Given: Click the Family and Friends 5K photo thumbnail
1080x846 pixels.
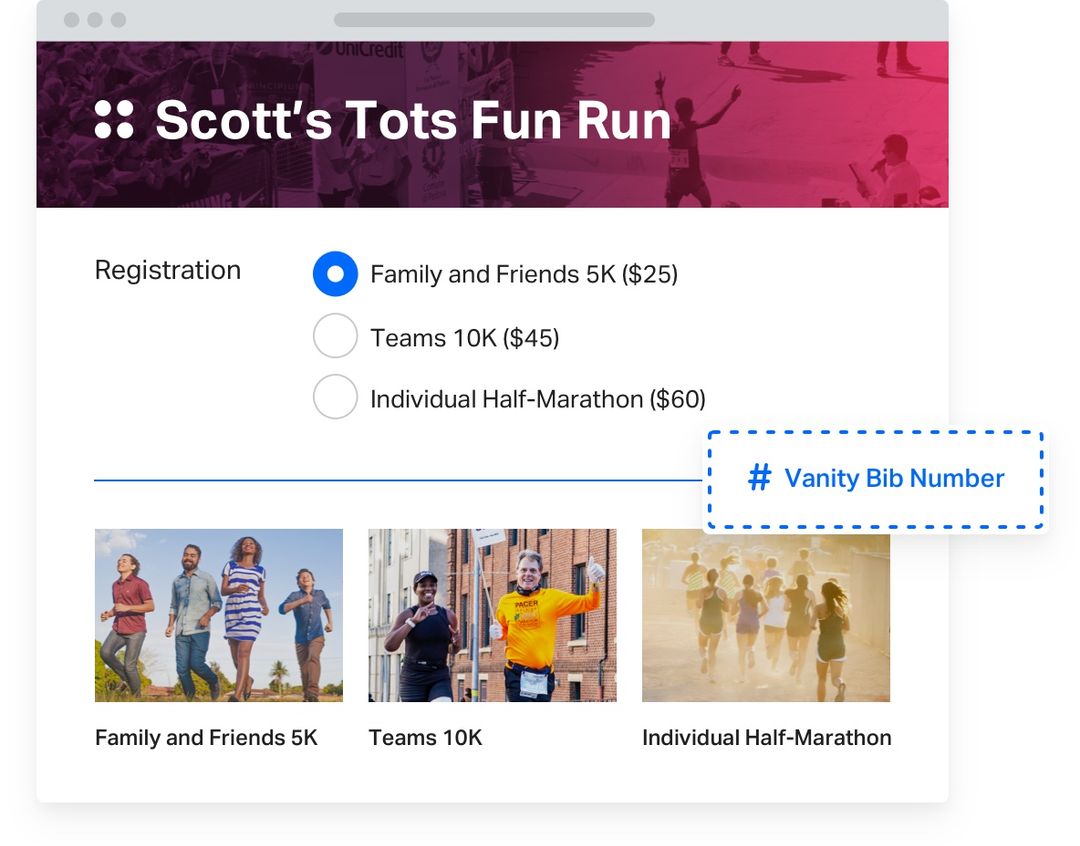Looking at the screenshot, I should (218, 615).
